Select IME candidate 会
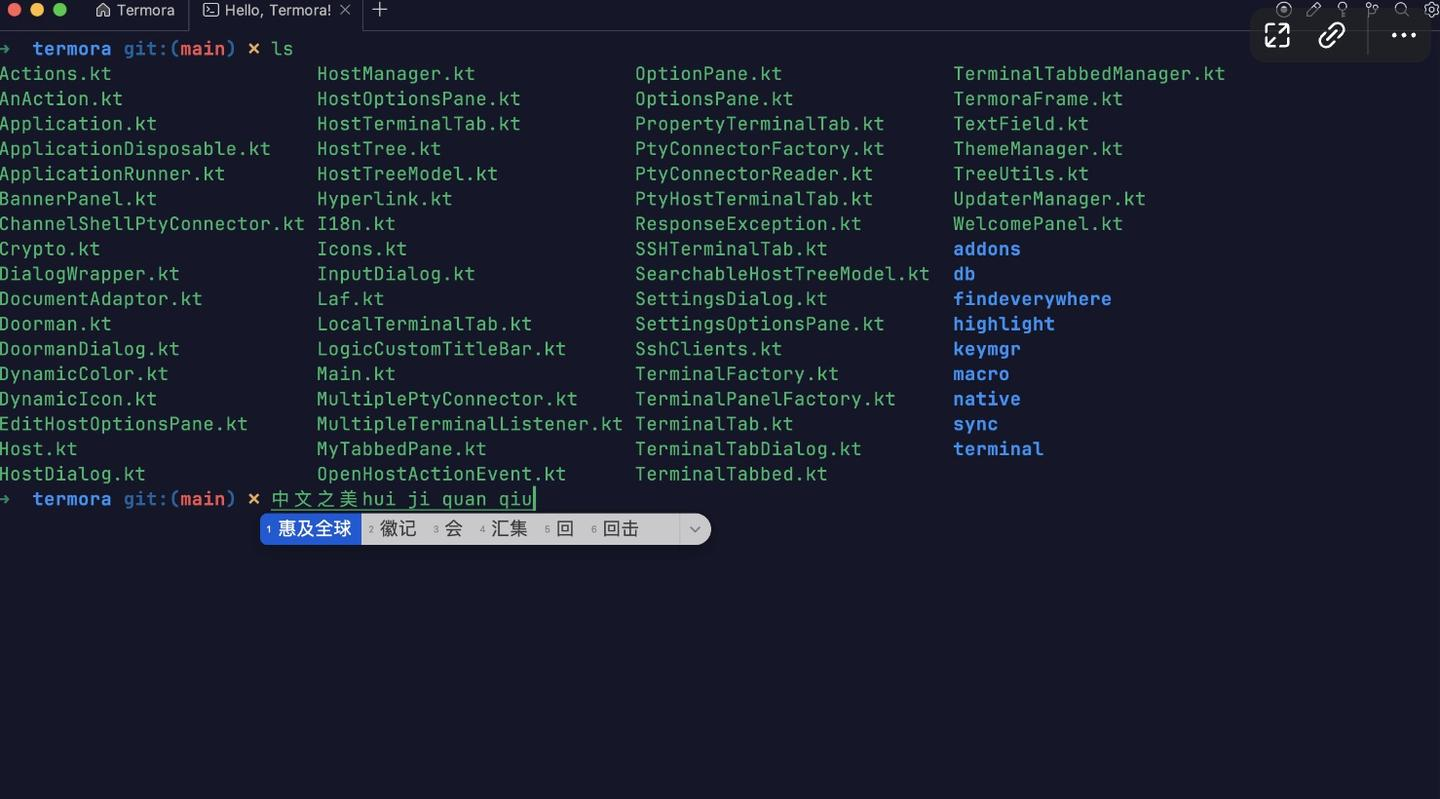The height and width of the screenshot is (799, 1440). coord(448,529)
